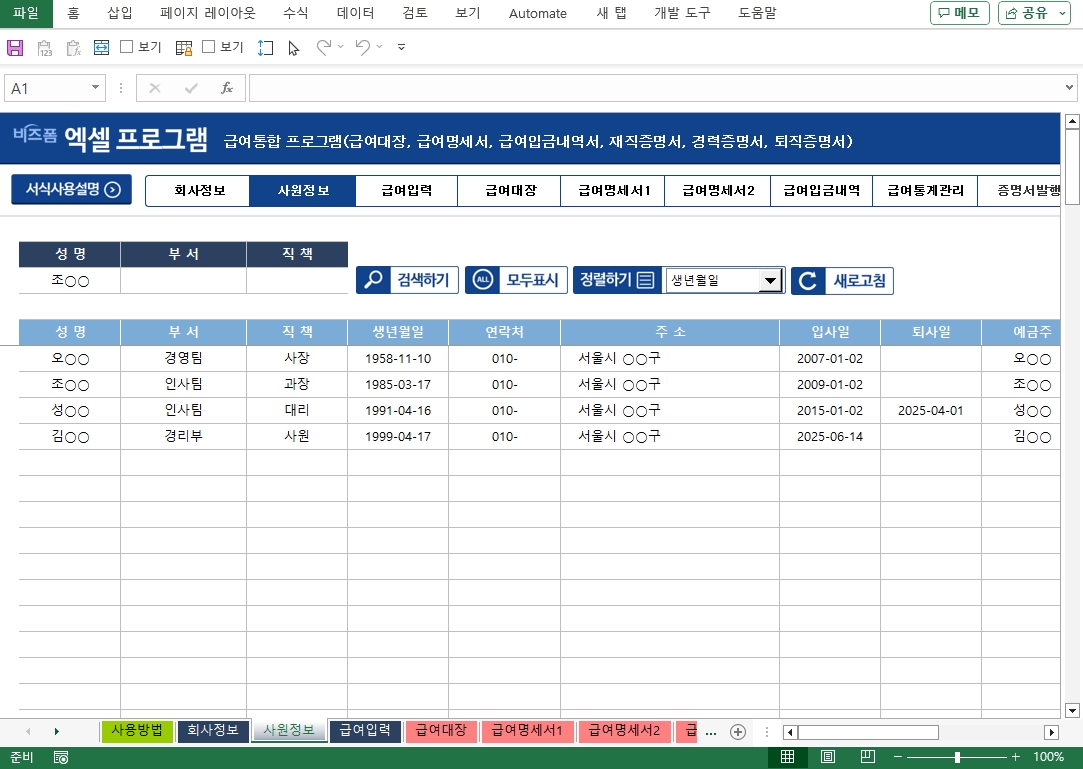Click the formula bar input field
The height and width of the screenshot is (769, 1083).
(650, 88)
